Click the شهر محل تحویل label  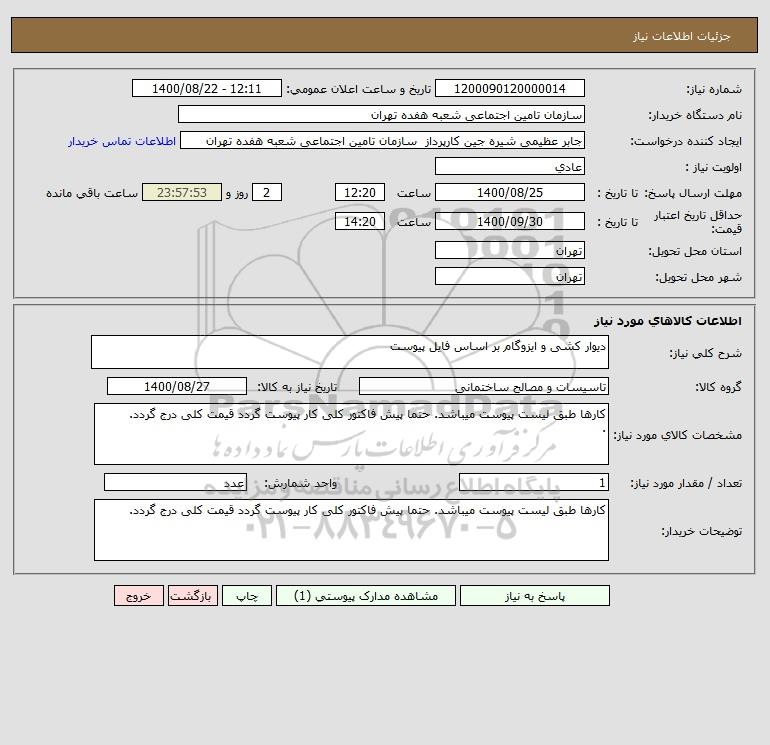click(698, 277)
